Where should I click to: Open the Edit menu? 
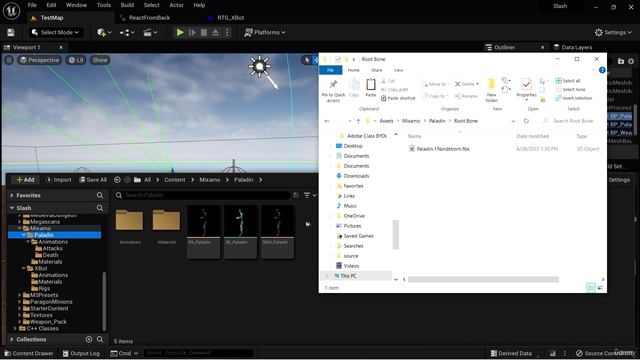(51, 5)
